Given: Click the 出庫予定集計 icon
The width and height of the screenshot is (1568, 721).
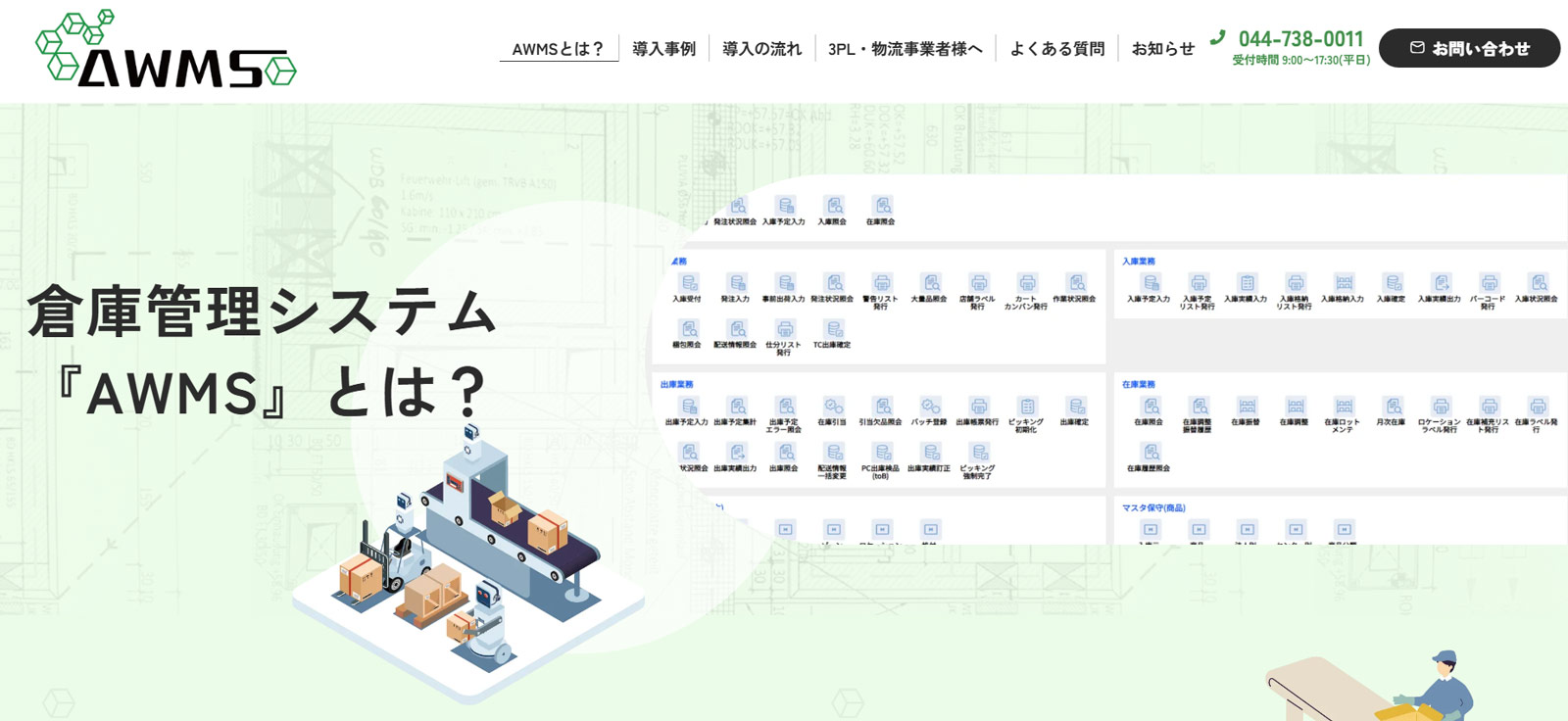Looking at the screenshot, I should pyautogui.click(x=737, y=406).
